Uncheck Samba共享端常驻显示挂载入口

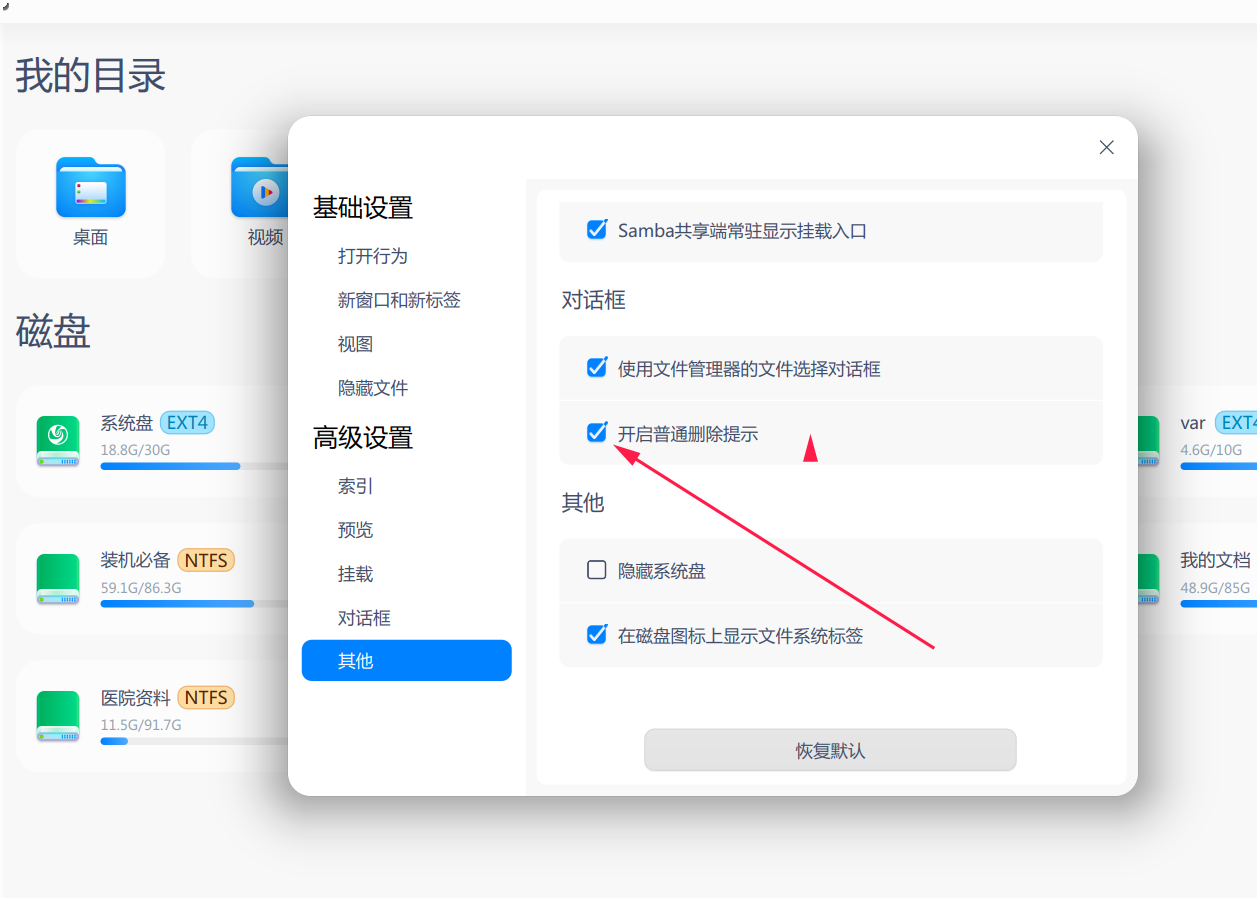597,230
